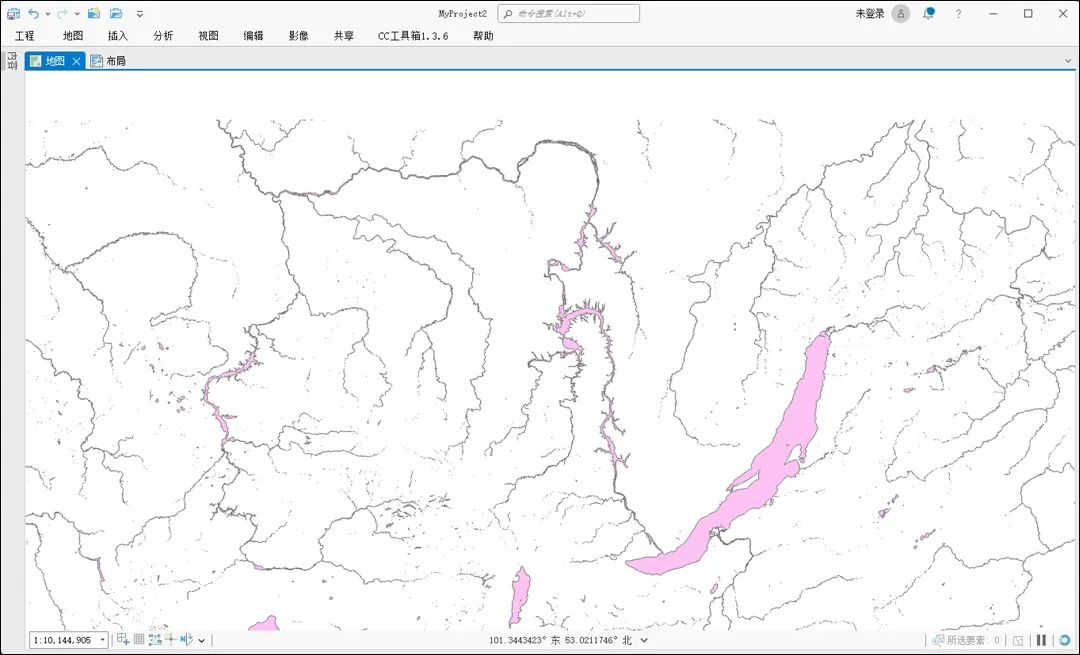This screenshot has height=655, width=1080.
Task: Undo the last action
Action: pyautogui.click(x=33, y=13)
